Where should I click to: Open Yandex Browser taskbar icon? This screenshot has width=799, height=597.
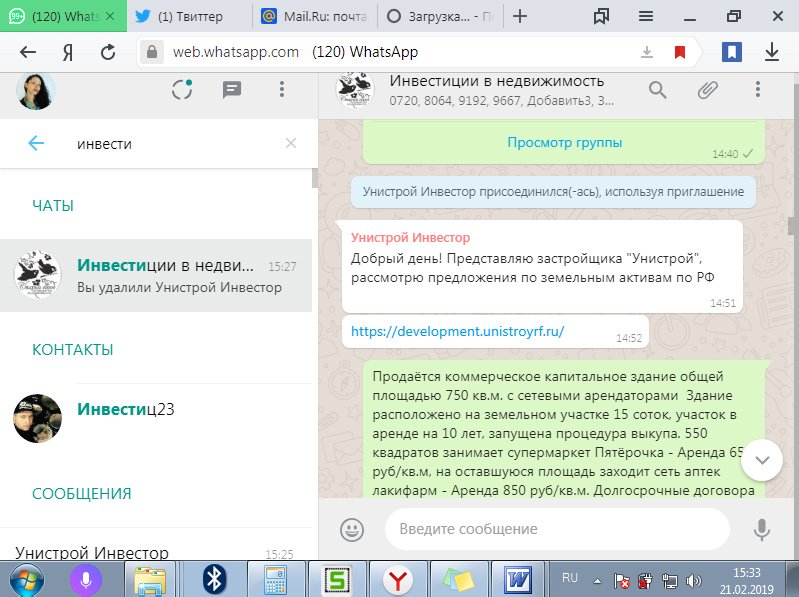click(397, 580)
